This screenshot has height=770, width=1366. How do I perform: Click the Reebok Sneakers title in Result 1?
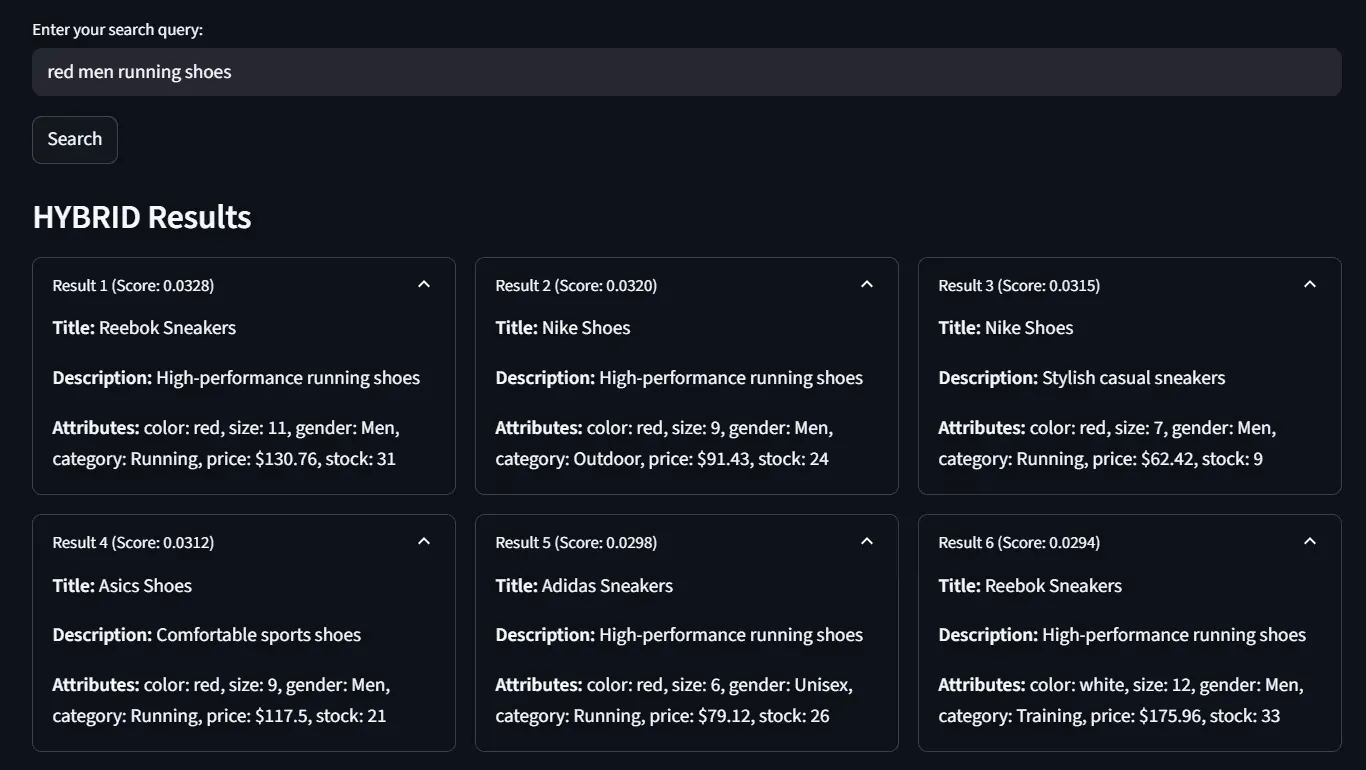point(167,328)
